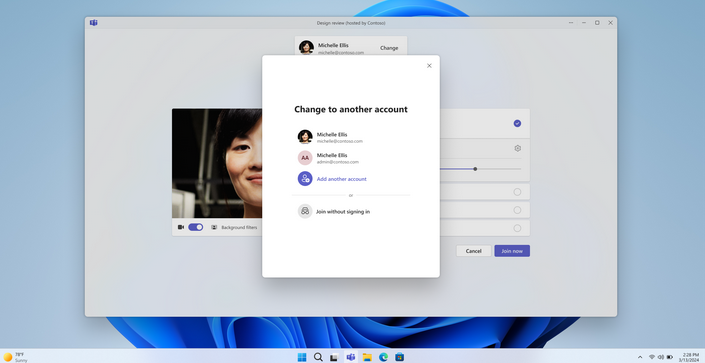Click the Design review window title text

tap(351, 23)
